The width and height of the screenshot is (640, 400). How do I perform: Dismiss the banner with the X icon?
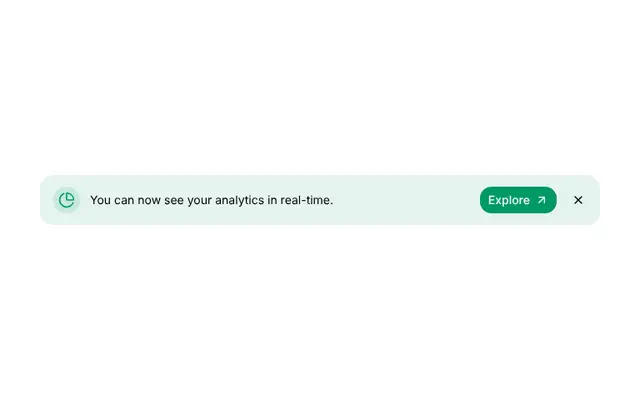[x=578, y=200]
